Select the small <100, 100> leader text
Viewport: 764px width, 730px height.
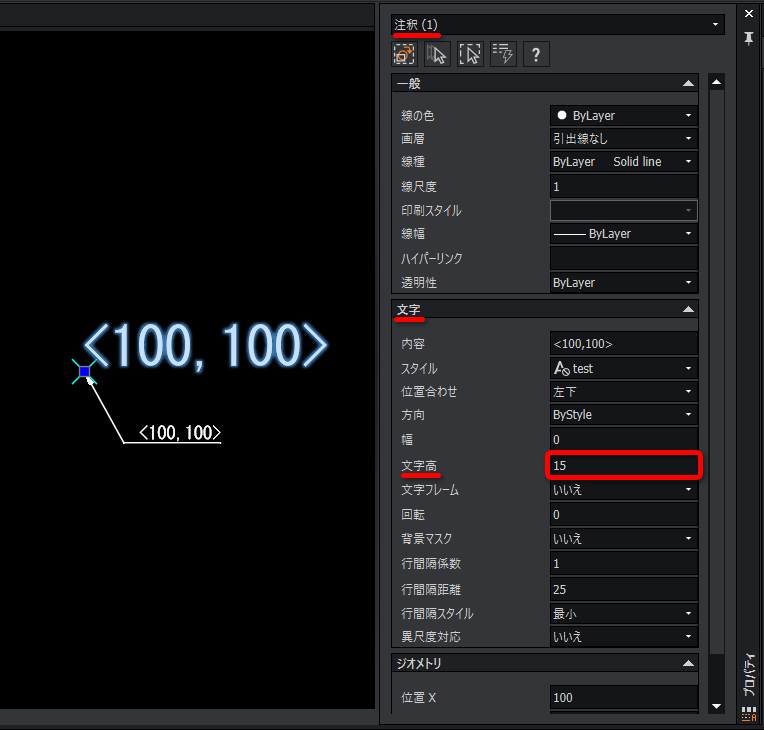[x=180, y=433]
